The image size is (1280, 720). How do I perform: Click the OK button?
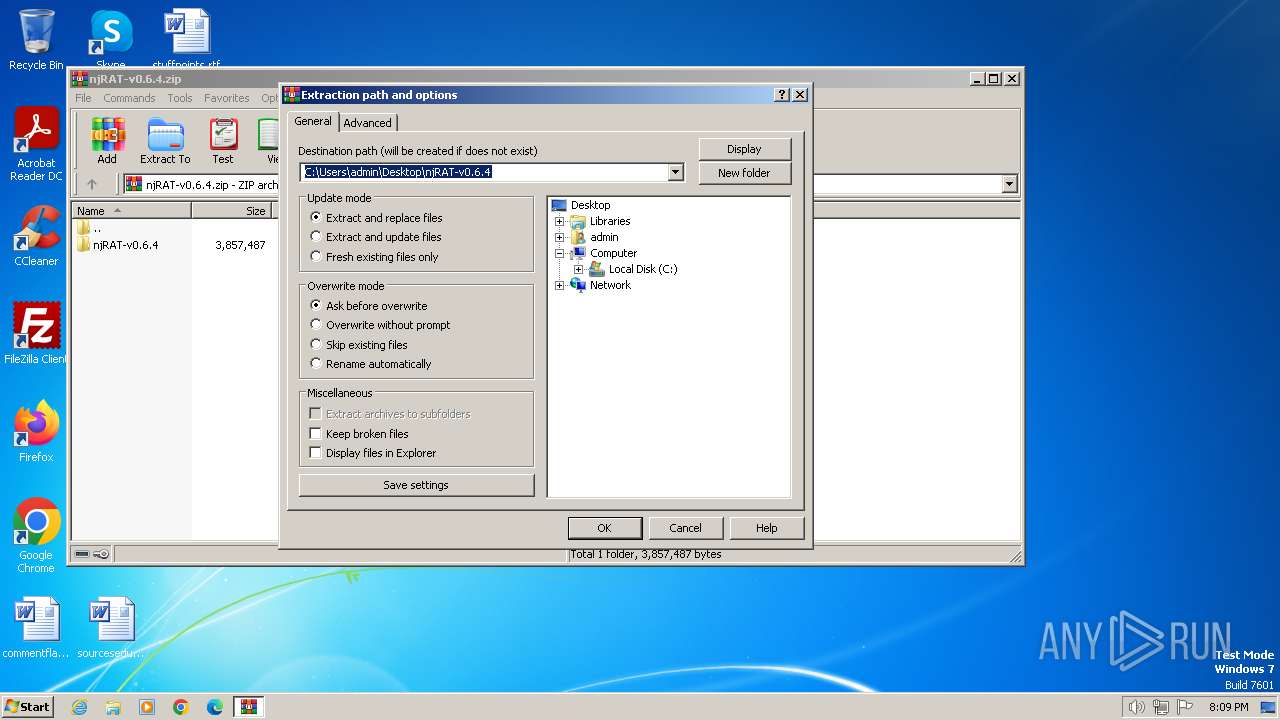(604, 528)
